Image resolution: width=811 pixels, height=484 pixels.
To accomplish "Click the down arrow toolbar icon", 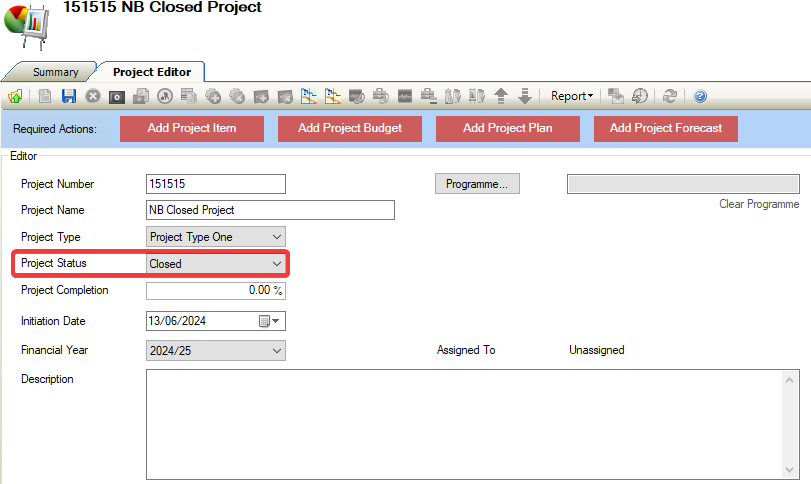I will pos(524,97).
